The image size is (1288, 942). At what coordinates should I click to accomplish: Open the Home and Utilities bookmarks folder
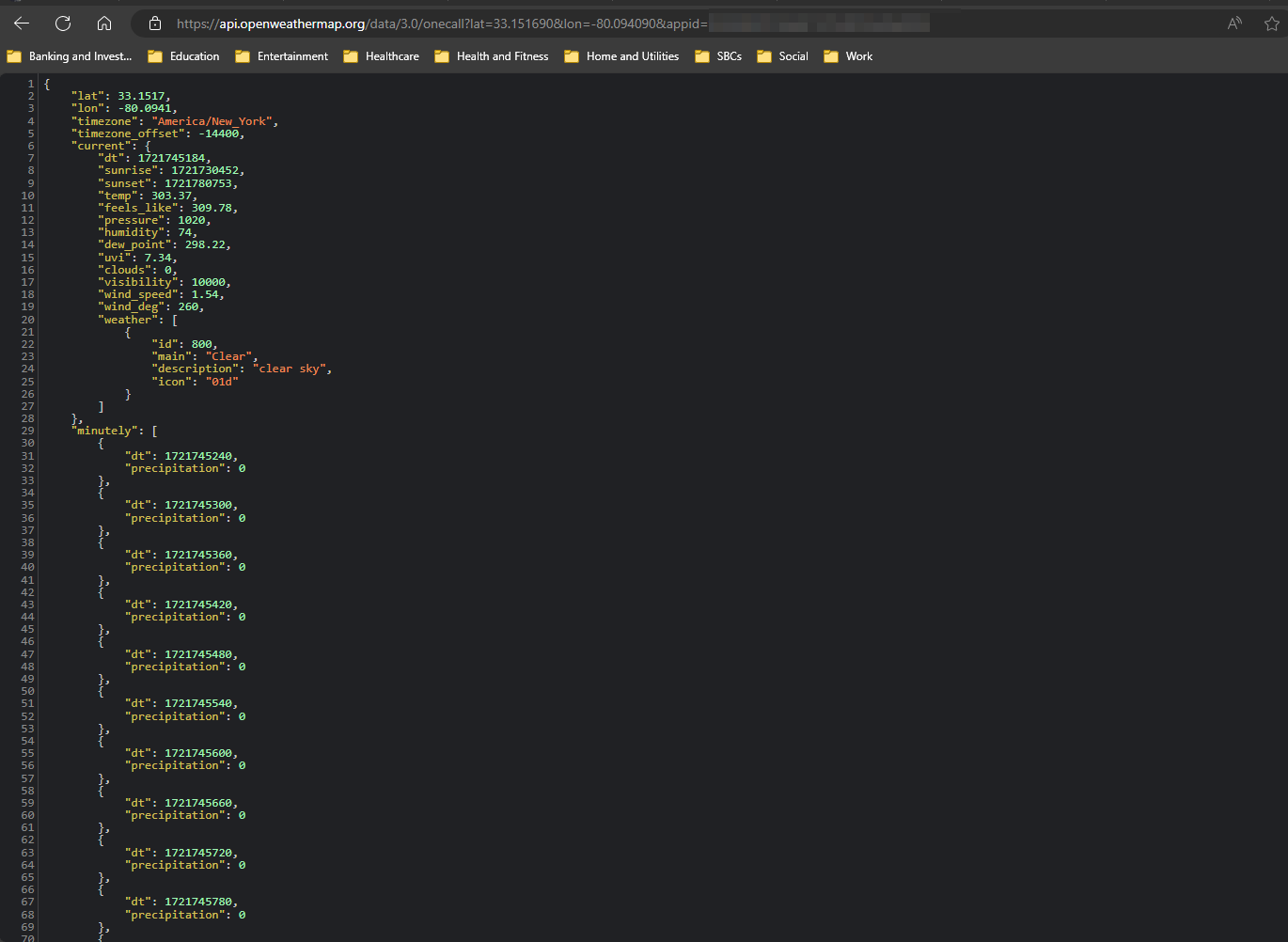click(621, 56)
